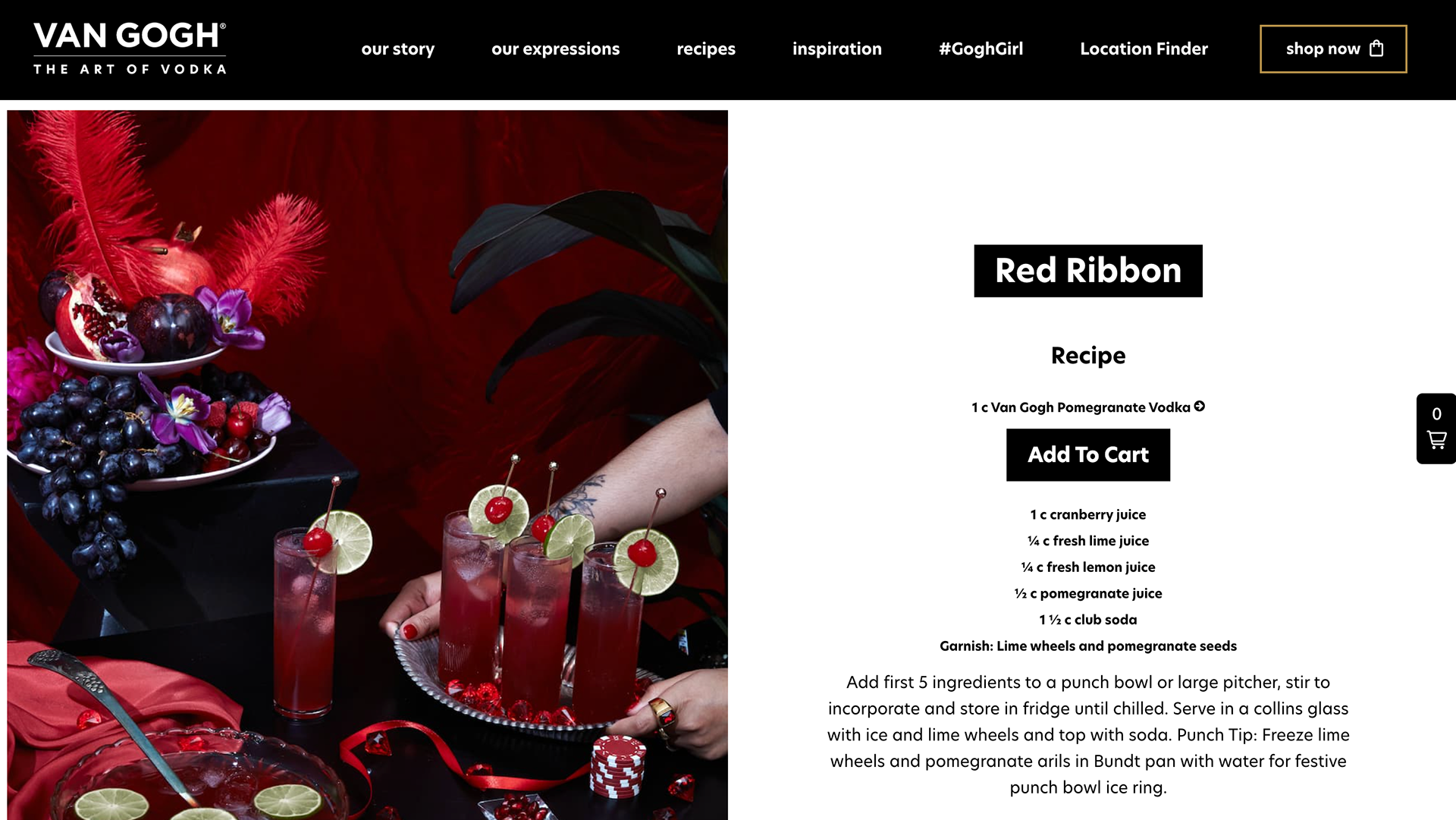Click the club soda ingredient line

pos(1088,620)
